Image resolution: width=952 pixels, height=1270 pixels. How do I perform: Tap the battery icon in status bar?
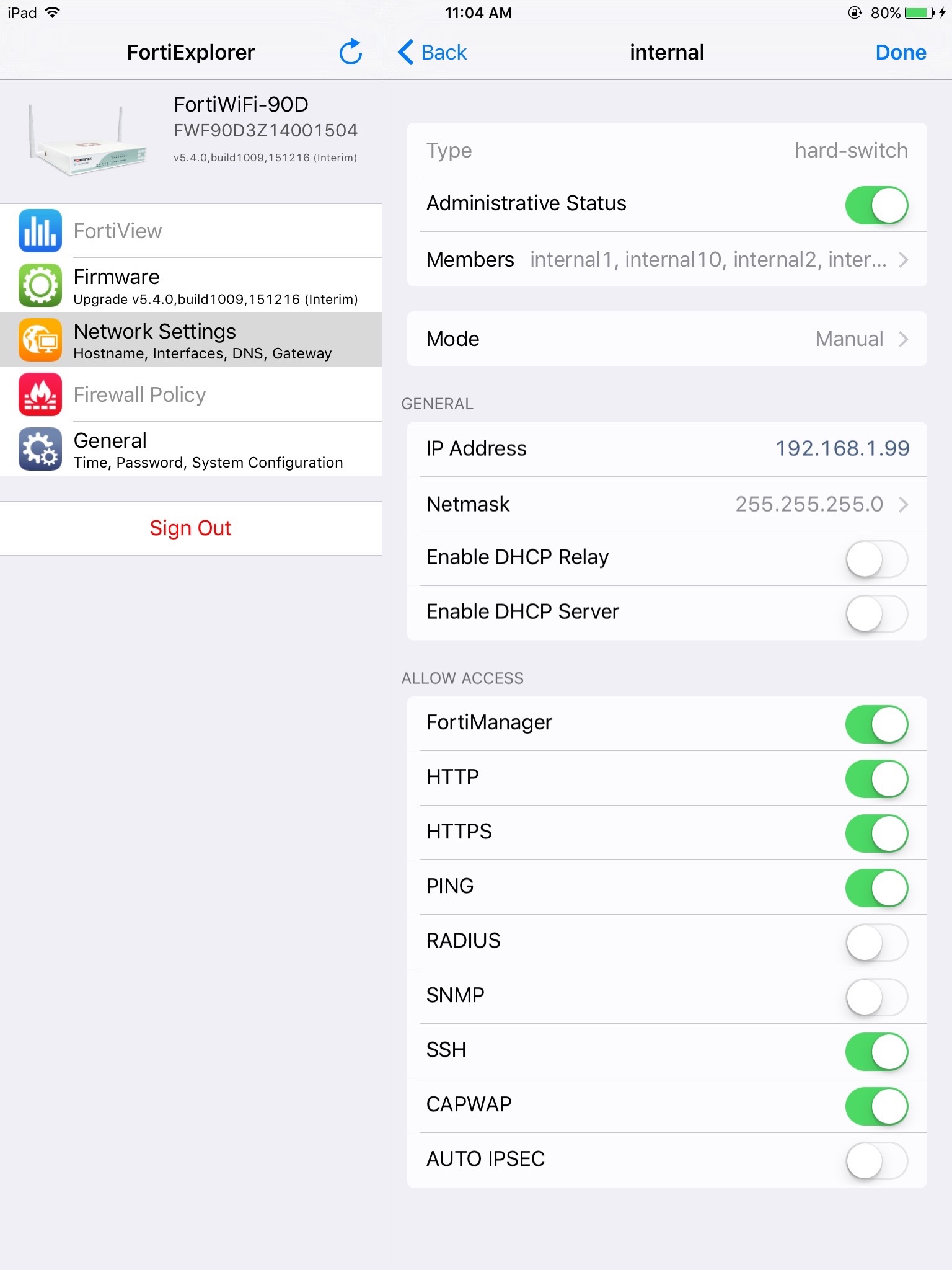click(x=920, y=12)
